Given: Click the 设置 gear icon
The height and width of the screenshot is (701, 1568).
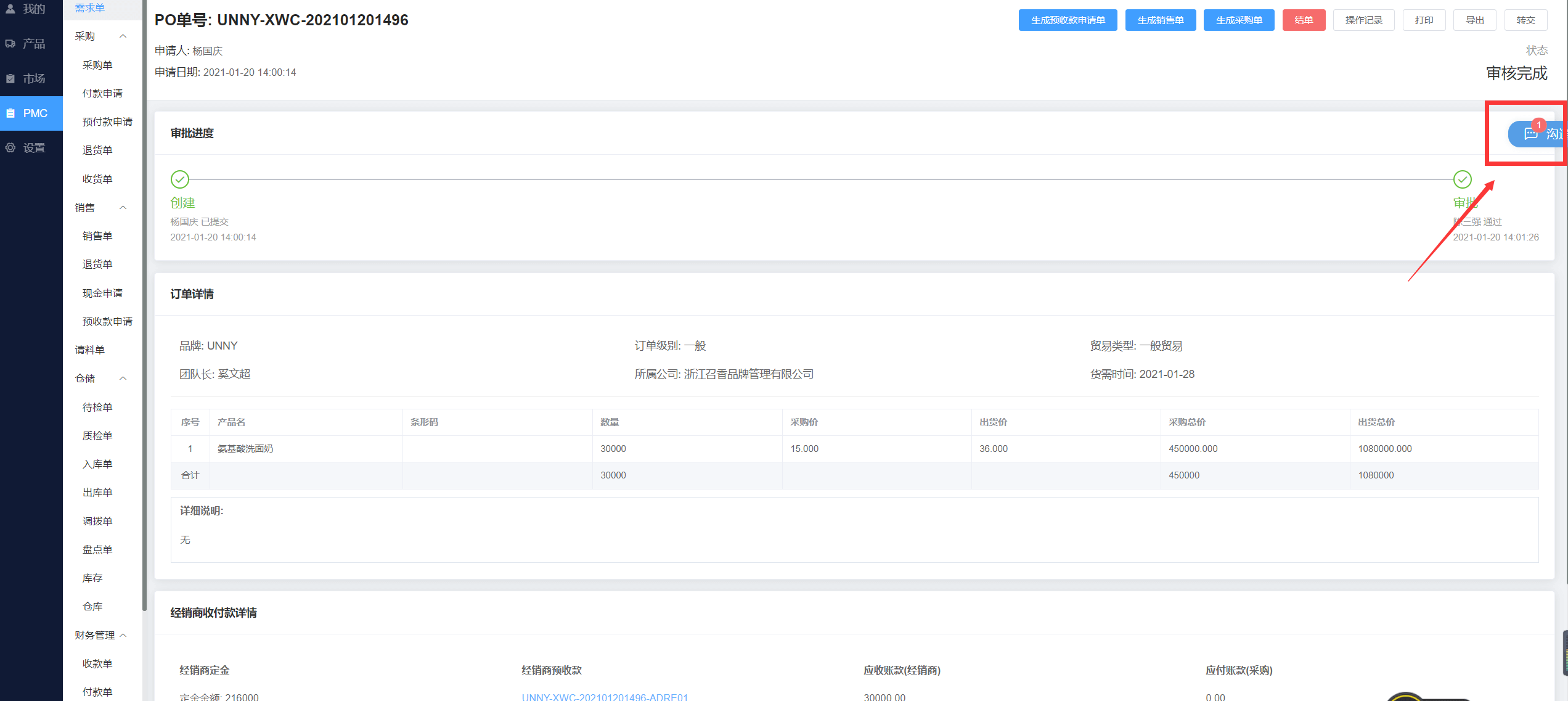Looking at the screenshot, I should click(x=10, y=148).
